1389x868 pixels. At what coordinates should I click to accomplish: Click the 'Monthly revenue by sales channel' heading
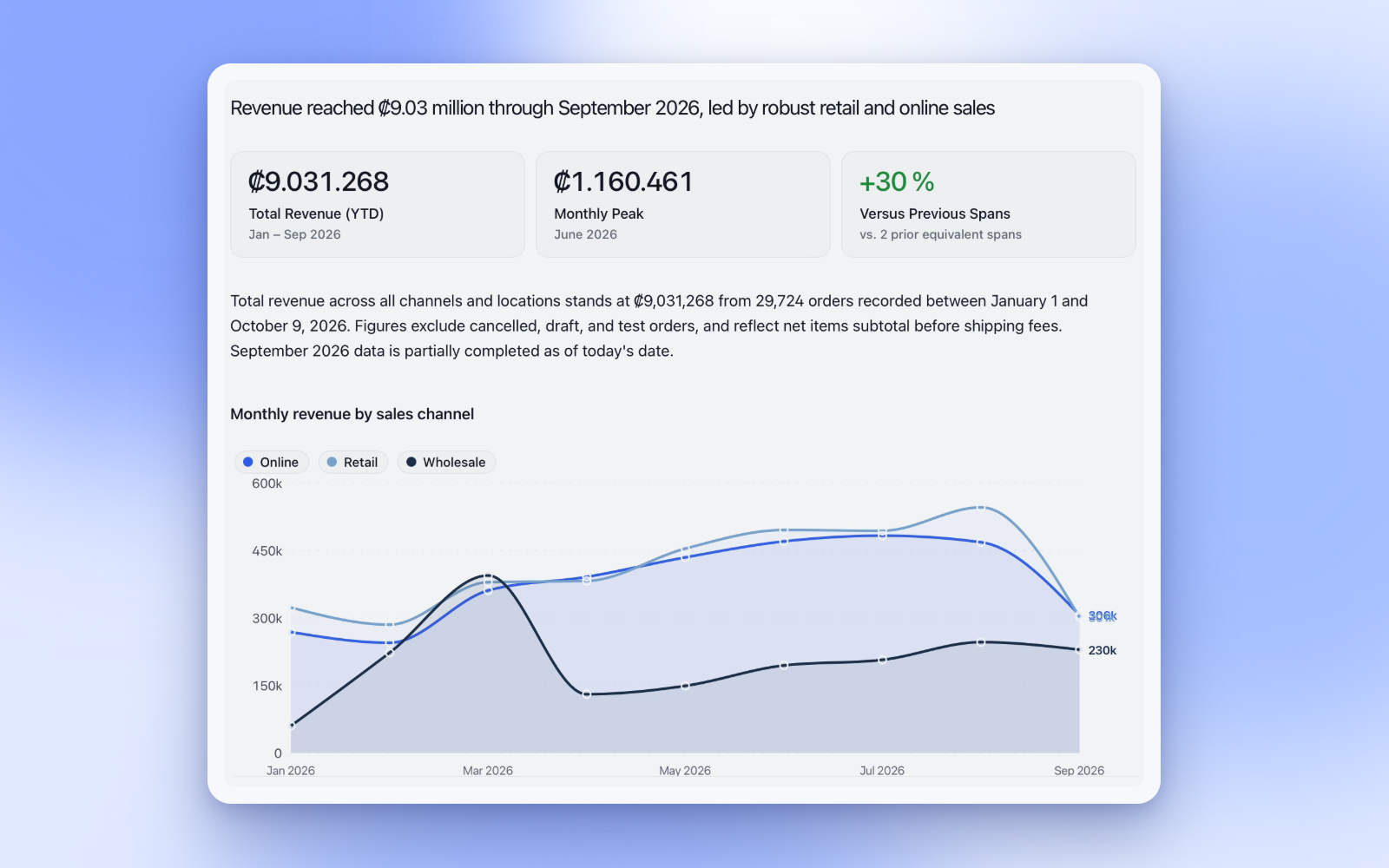pyautogui.click(x=352, y=414)
